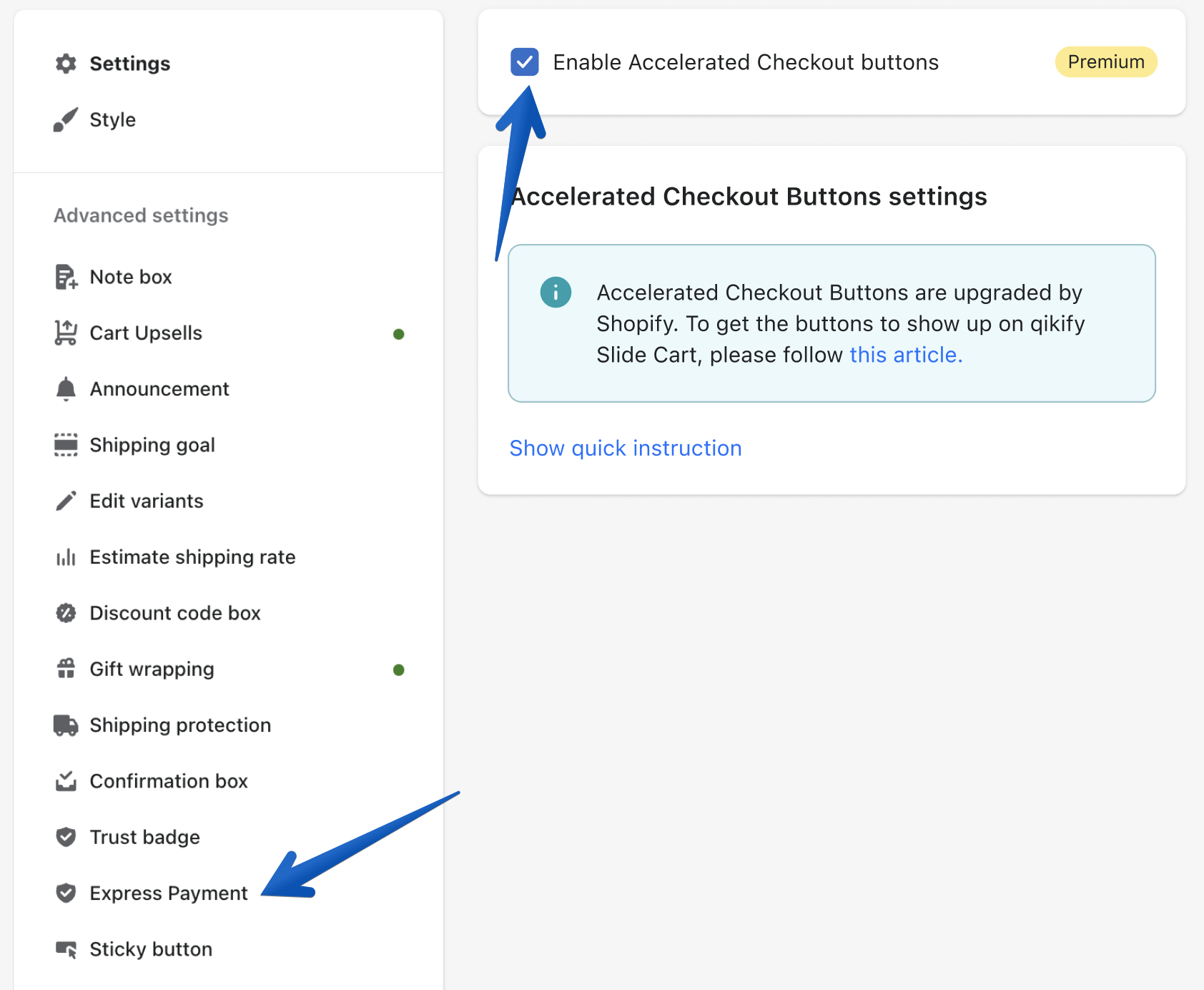Click the Shipping protection truck icon
The width and height of the screenshot is (1204, 990).
point(66,725)
